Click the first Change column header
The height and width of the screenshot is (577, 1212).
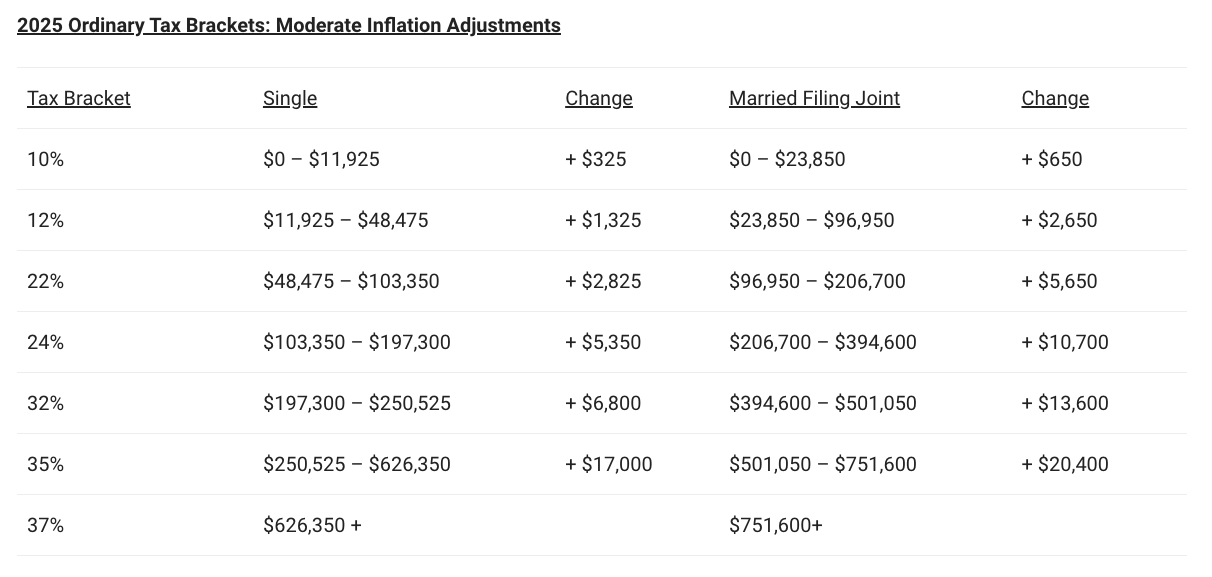pos(599,98)
